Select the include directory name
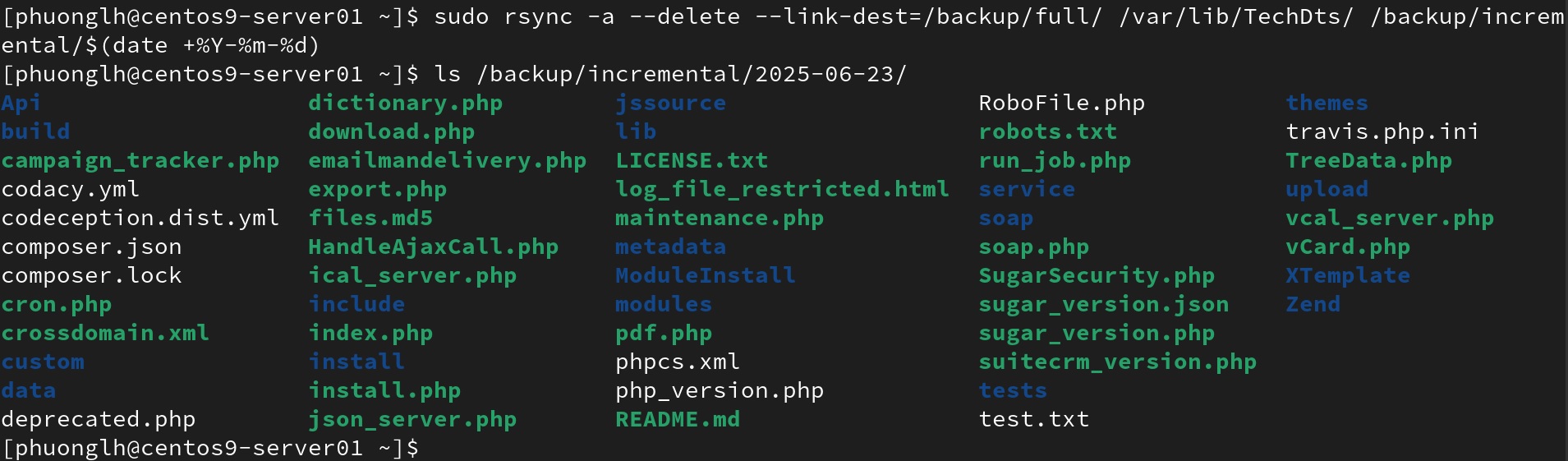 tap(356, 305)
